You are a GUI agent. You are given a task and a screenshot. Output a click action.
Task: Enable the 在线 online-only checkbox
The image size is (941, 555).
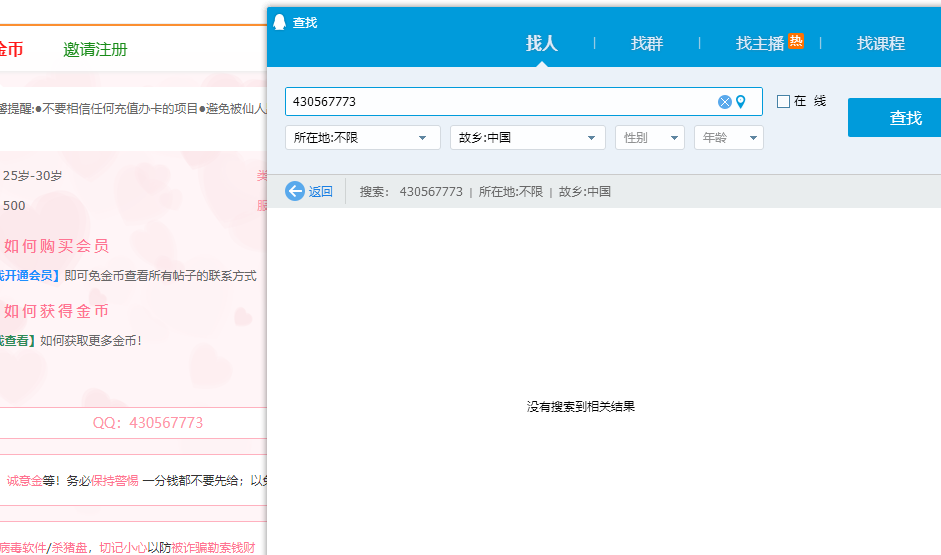(783, 101)
